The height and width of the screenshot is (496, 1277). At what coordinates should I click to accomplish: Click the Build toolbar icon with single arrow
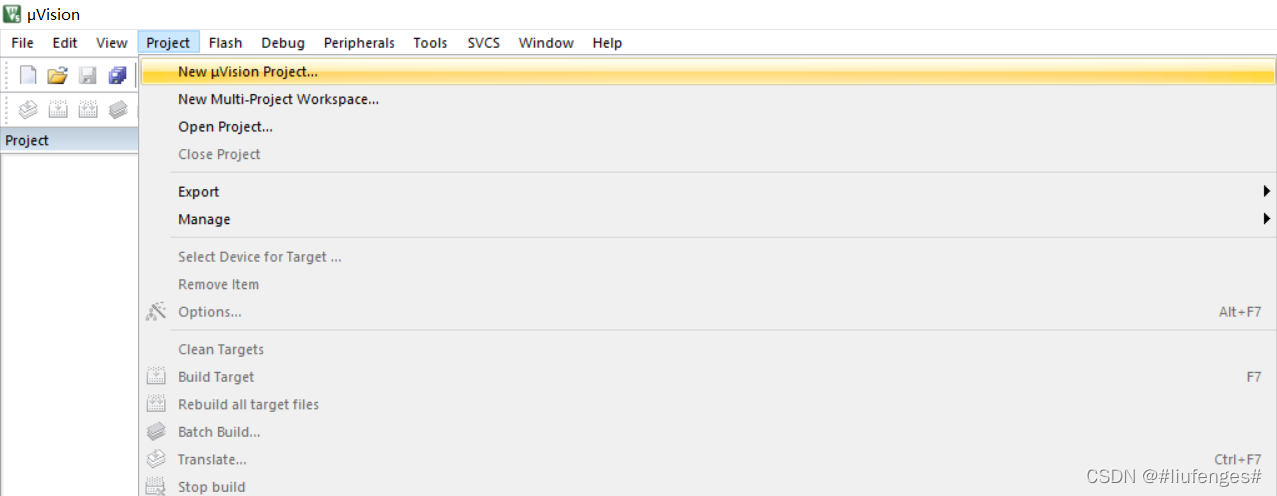pos(58,110)
